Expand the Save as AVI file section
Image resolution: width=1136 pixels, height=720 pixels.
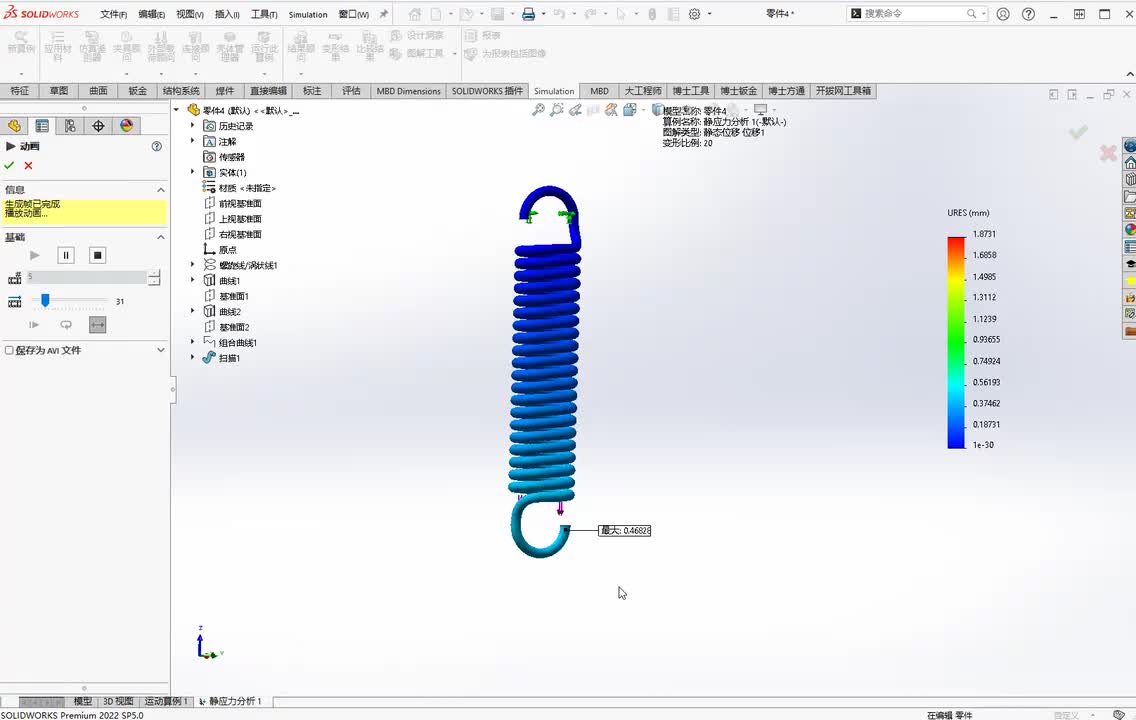coord(161,350)
